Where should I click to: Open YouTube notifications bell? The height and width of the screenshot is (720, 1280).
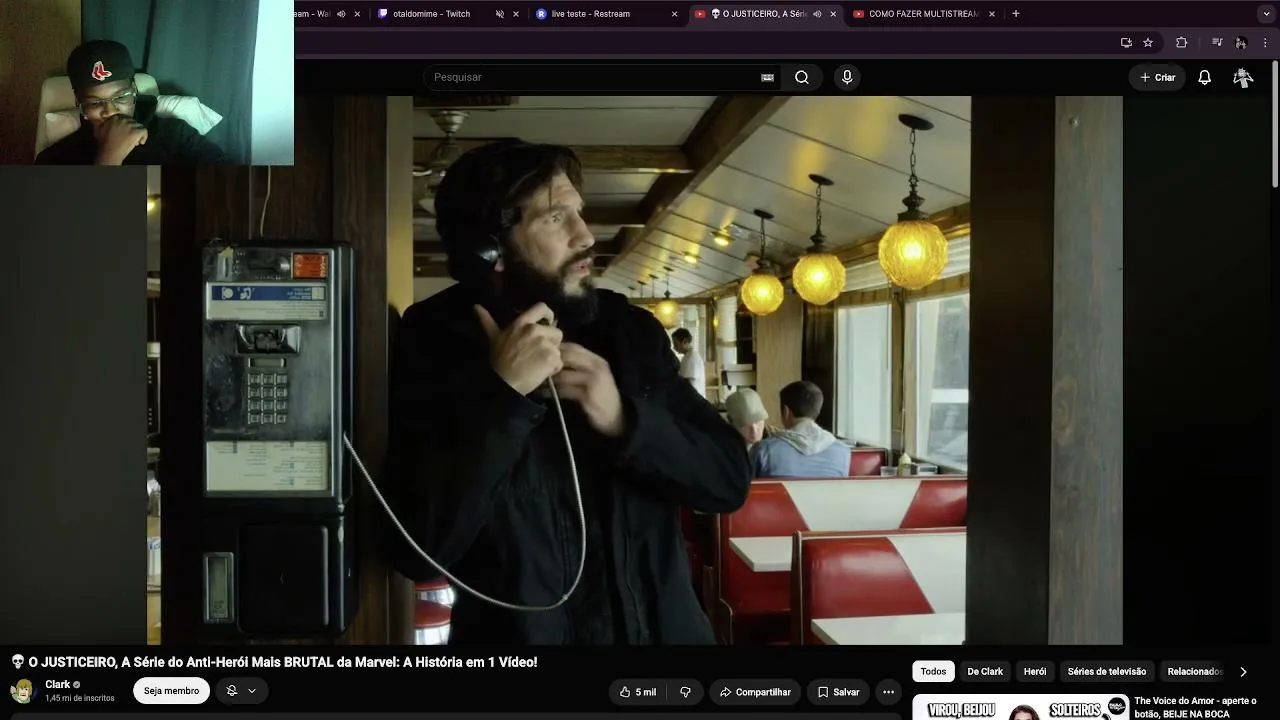(x=1205, y=77)
